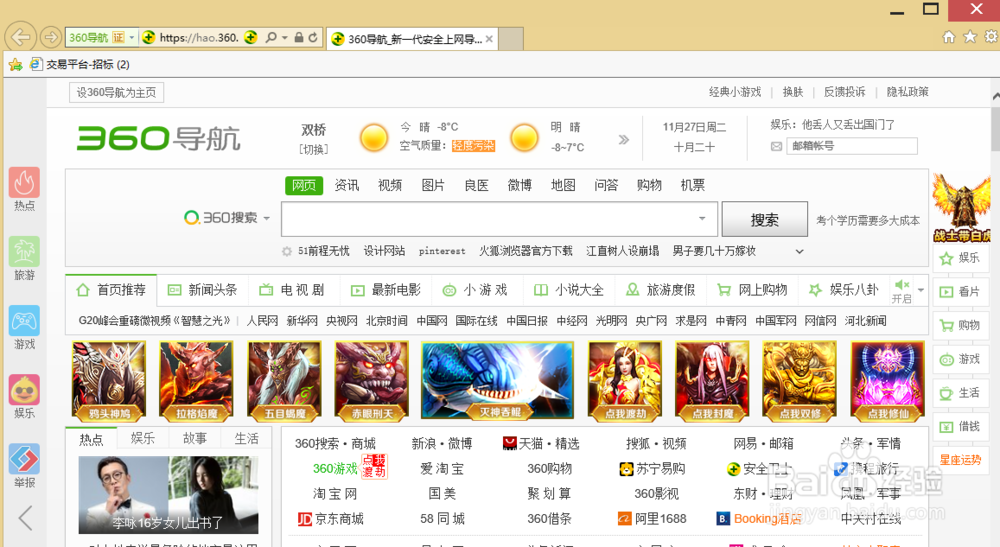Click add-to-favorites bar star icon

(15, 64)
